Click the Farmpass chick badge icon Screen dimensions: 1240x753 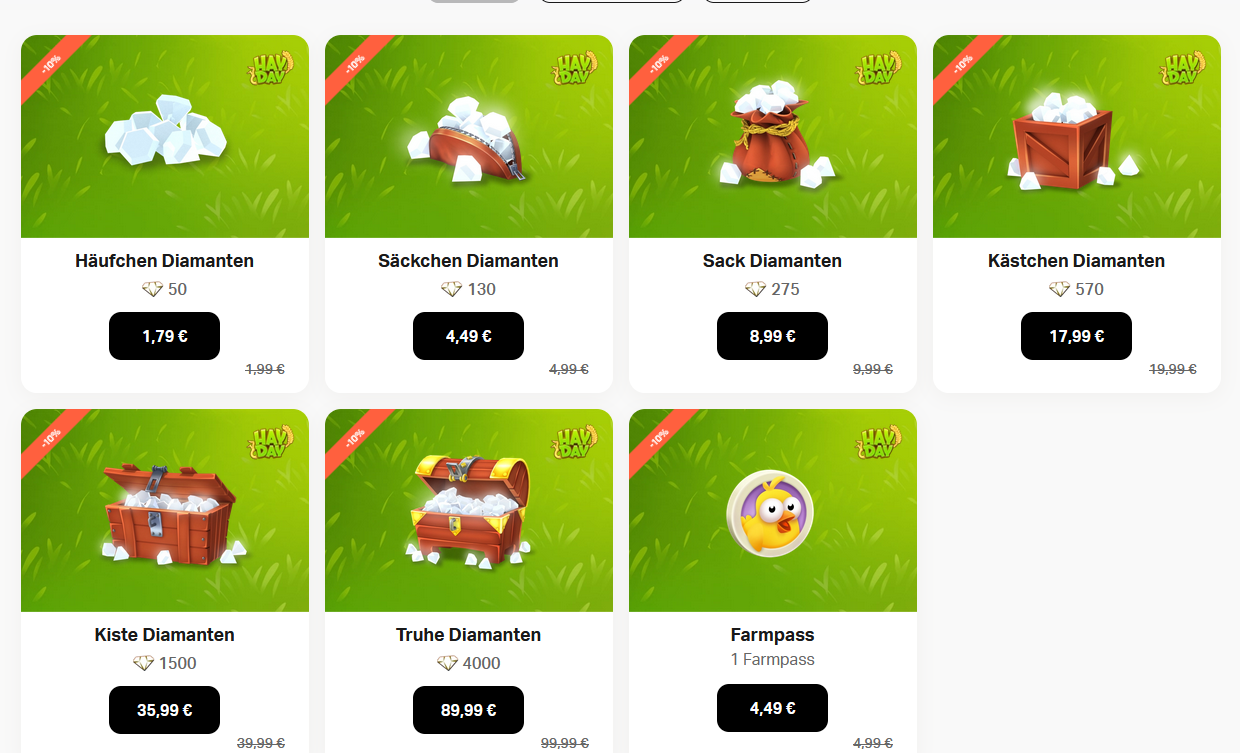pos(770,512)
